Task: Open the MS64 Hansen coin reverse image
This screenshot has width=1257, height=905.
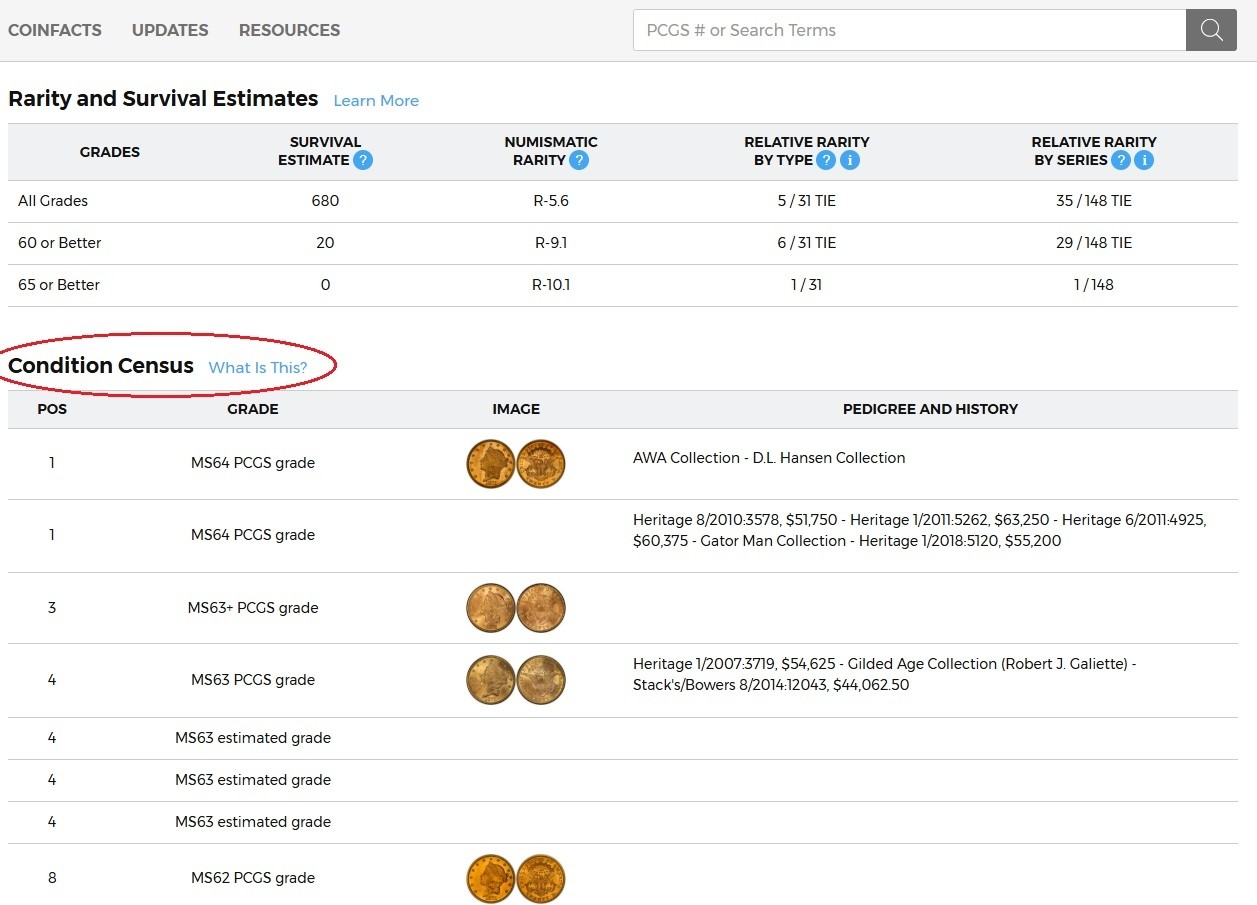Action: (541, 464)
